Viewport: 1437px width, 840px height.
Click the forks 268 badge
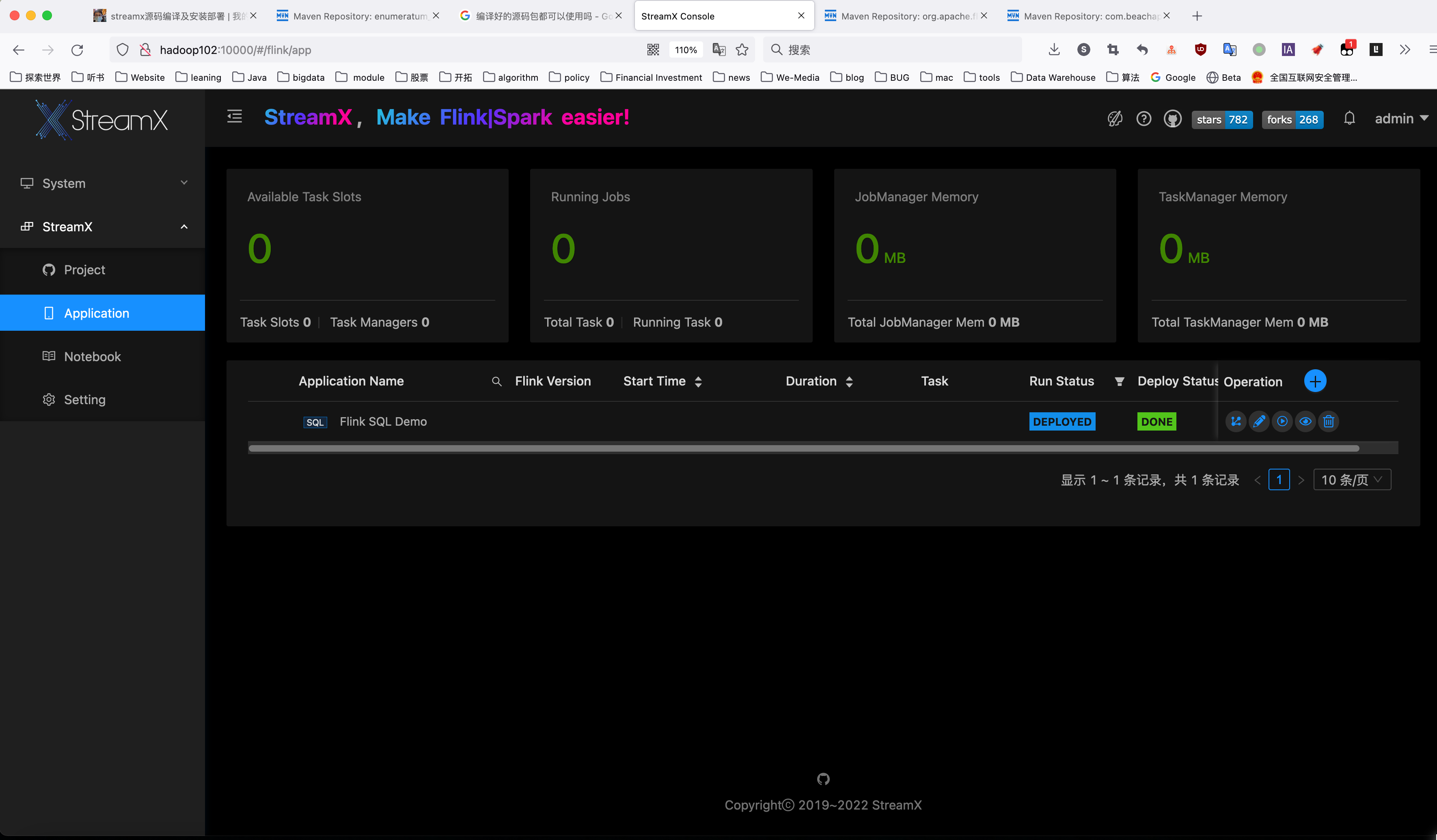click(1292, 120)
